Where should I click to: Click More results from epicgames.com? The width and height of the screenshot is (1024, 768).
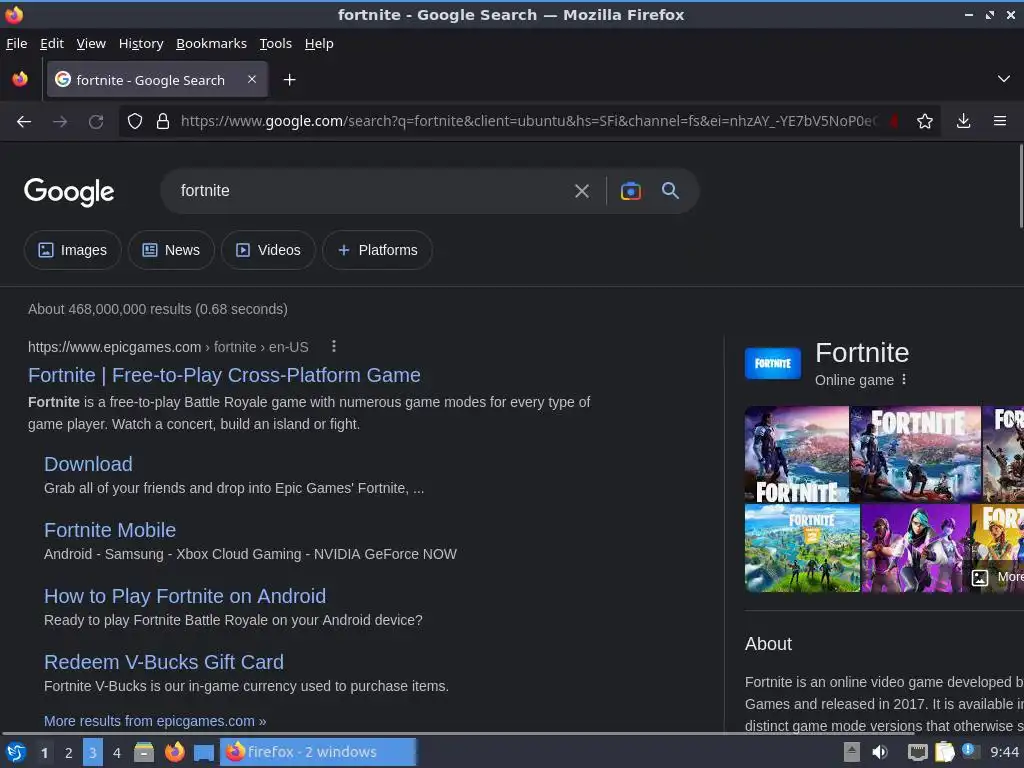click(155, 721)
